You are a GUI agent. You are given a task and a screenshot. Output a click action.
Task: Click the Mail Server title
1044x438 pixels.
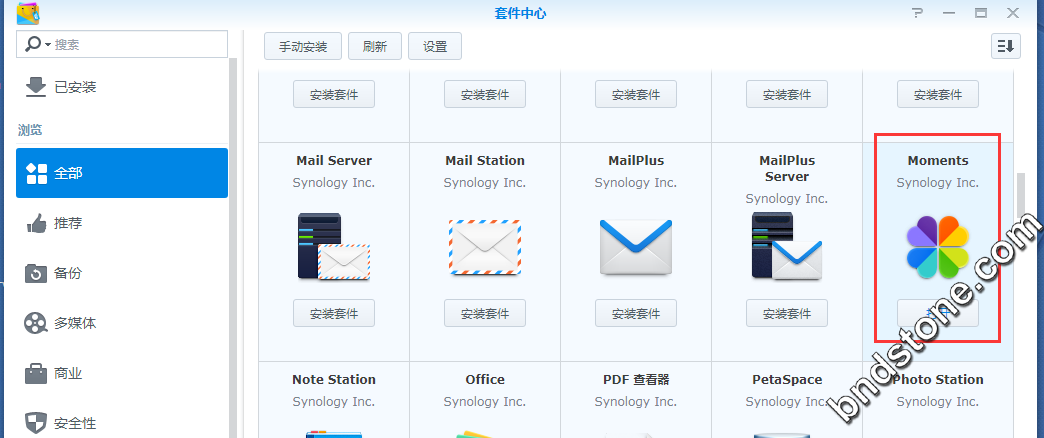334,160
